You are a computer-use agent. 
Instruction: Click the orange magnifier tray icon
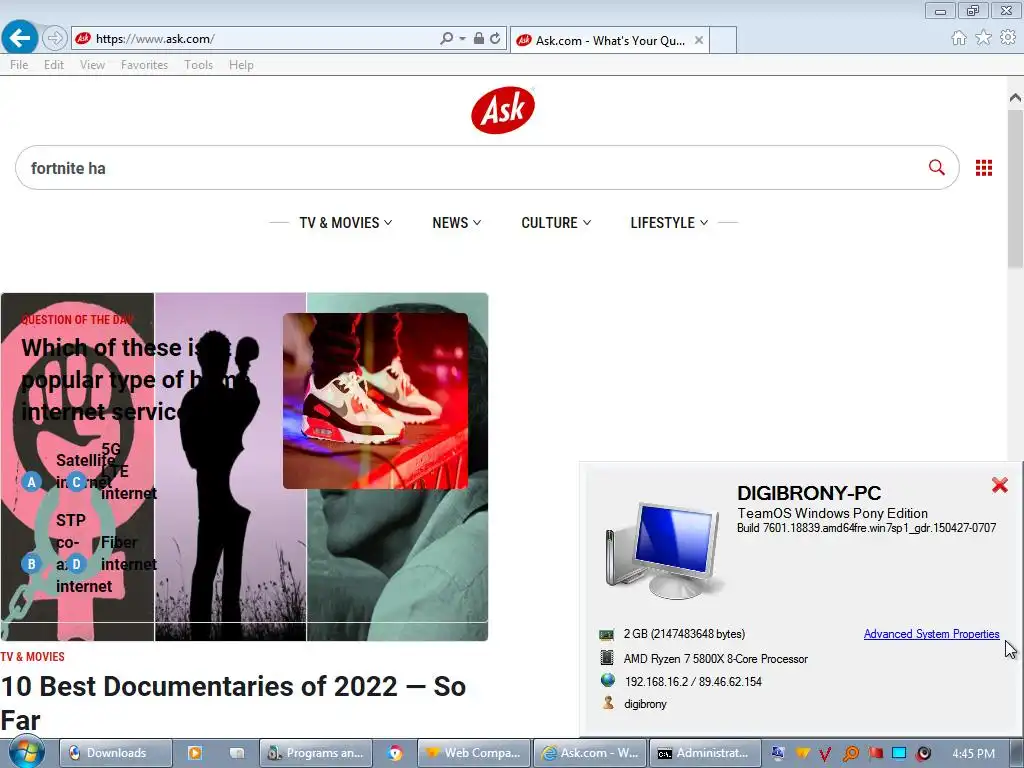[x=850, y=754]
